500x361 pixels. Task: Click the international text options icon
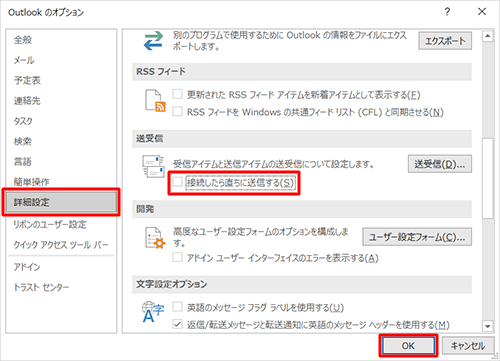click(153, 312)
